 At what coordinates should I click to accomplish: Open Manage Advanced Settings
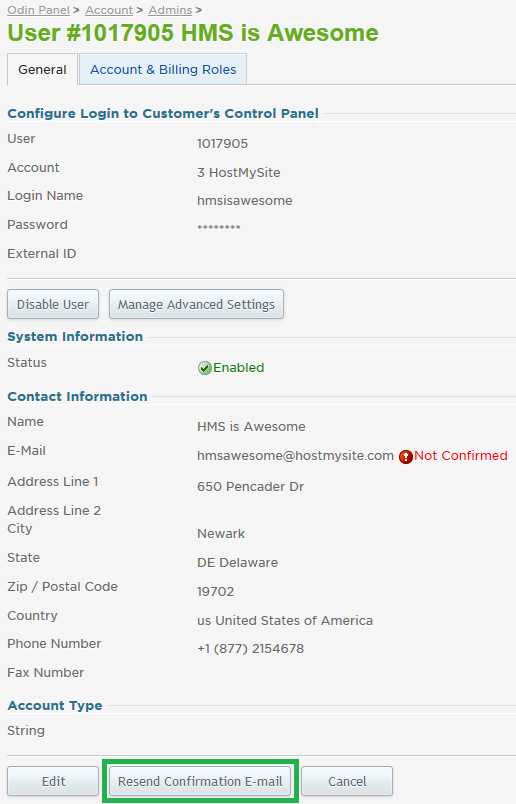[196, 304]
